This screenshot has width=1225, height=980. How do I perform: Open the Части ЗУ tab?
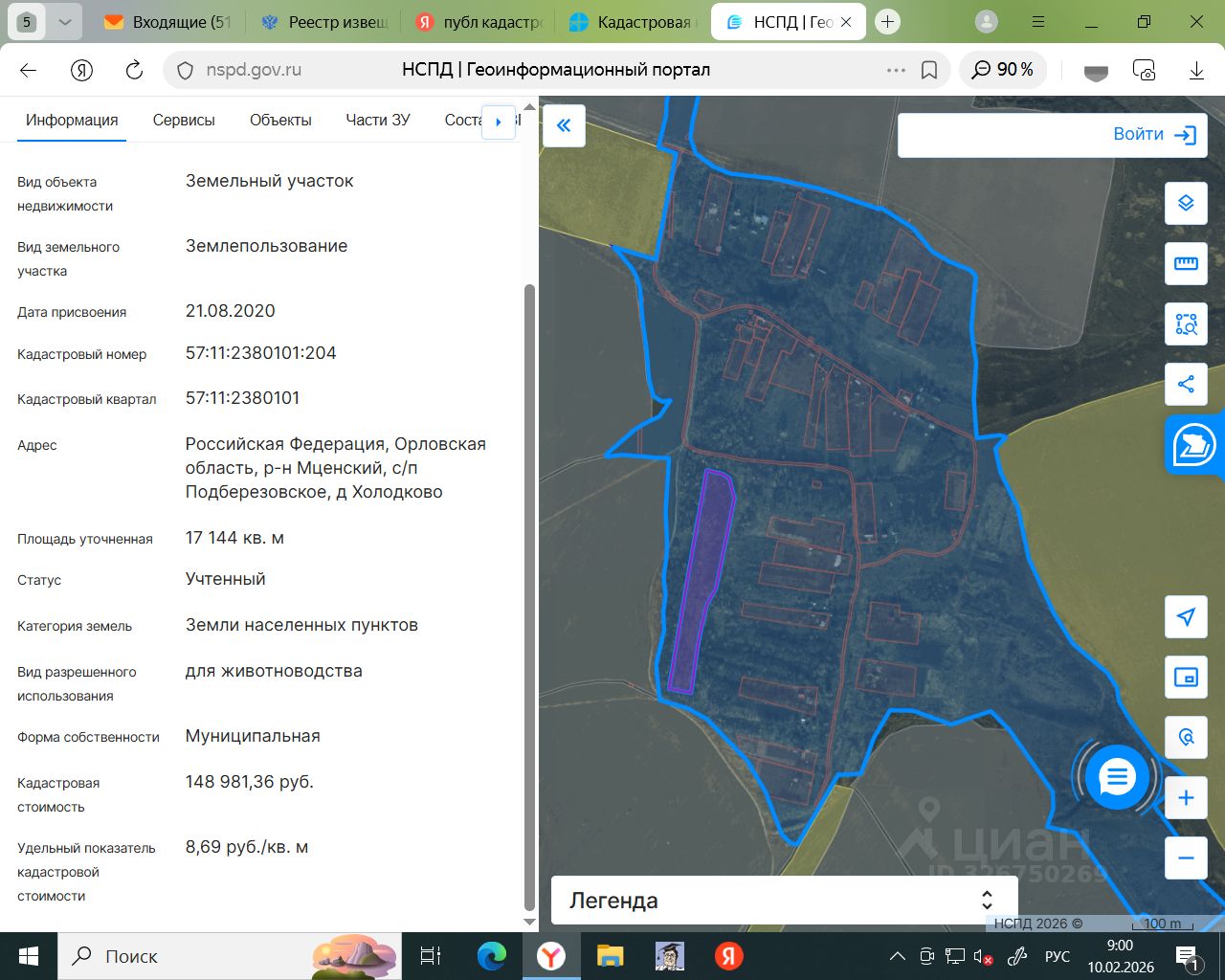[x=378, y=121]
